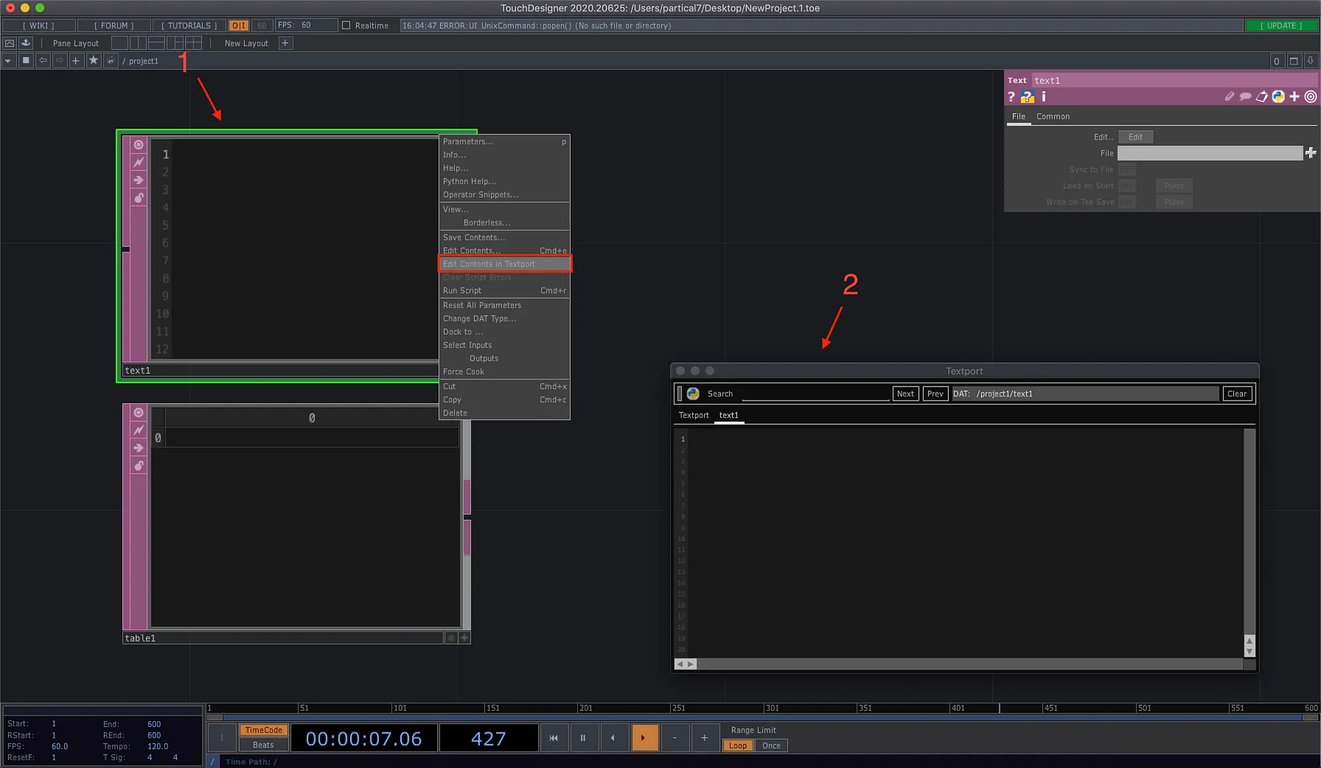1321x768 pixels.
Task: Click the plus icon beside File field
Action: 1311,153
